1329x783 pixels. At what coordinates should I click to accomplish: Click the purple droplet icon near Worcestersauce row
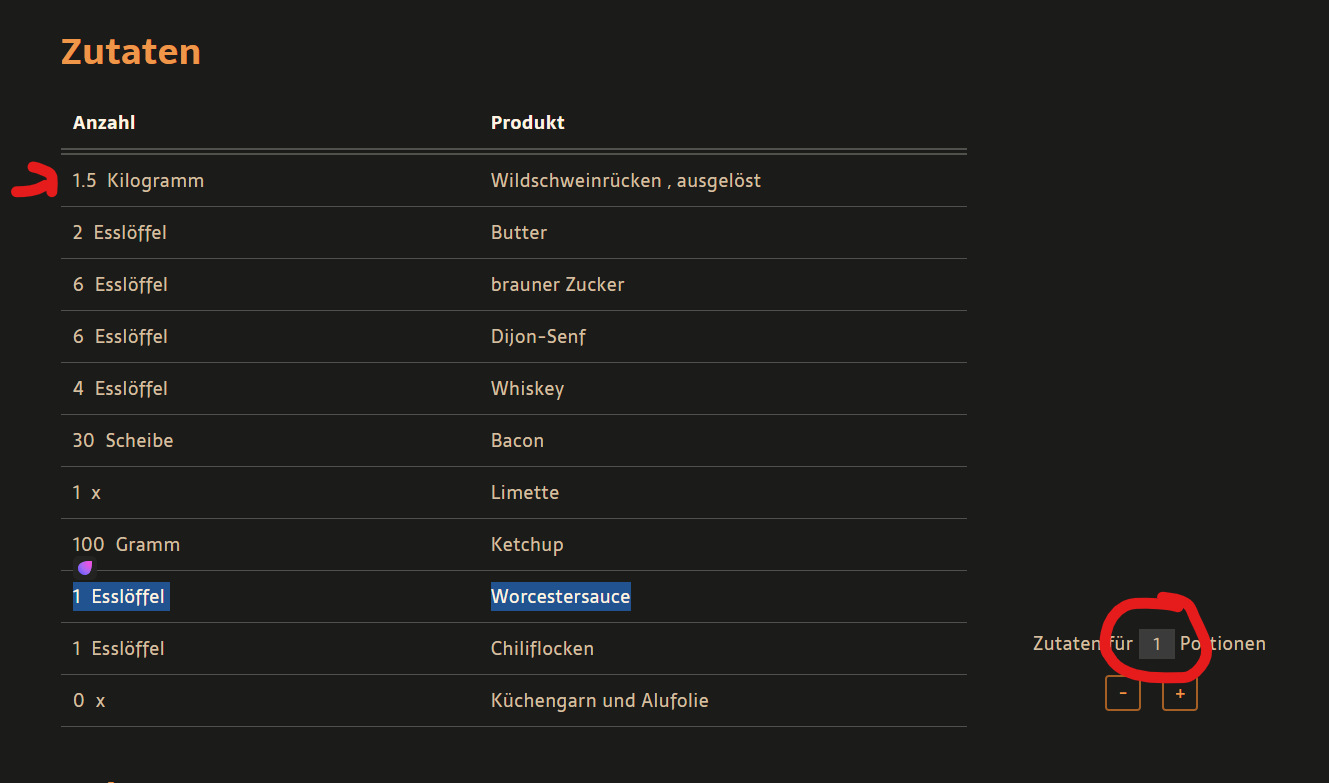[x=85, y=568]
